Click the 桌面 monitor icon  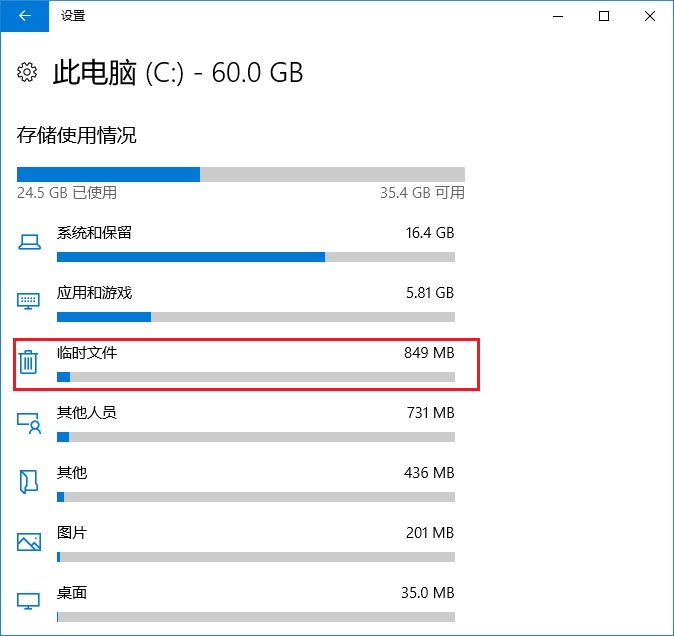click(x=29, y=601)
